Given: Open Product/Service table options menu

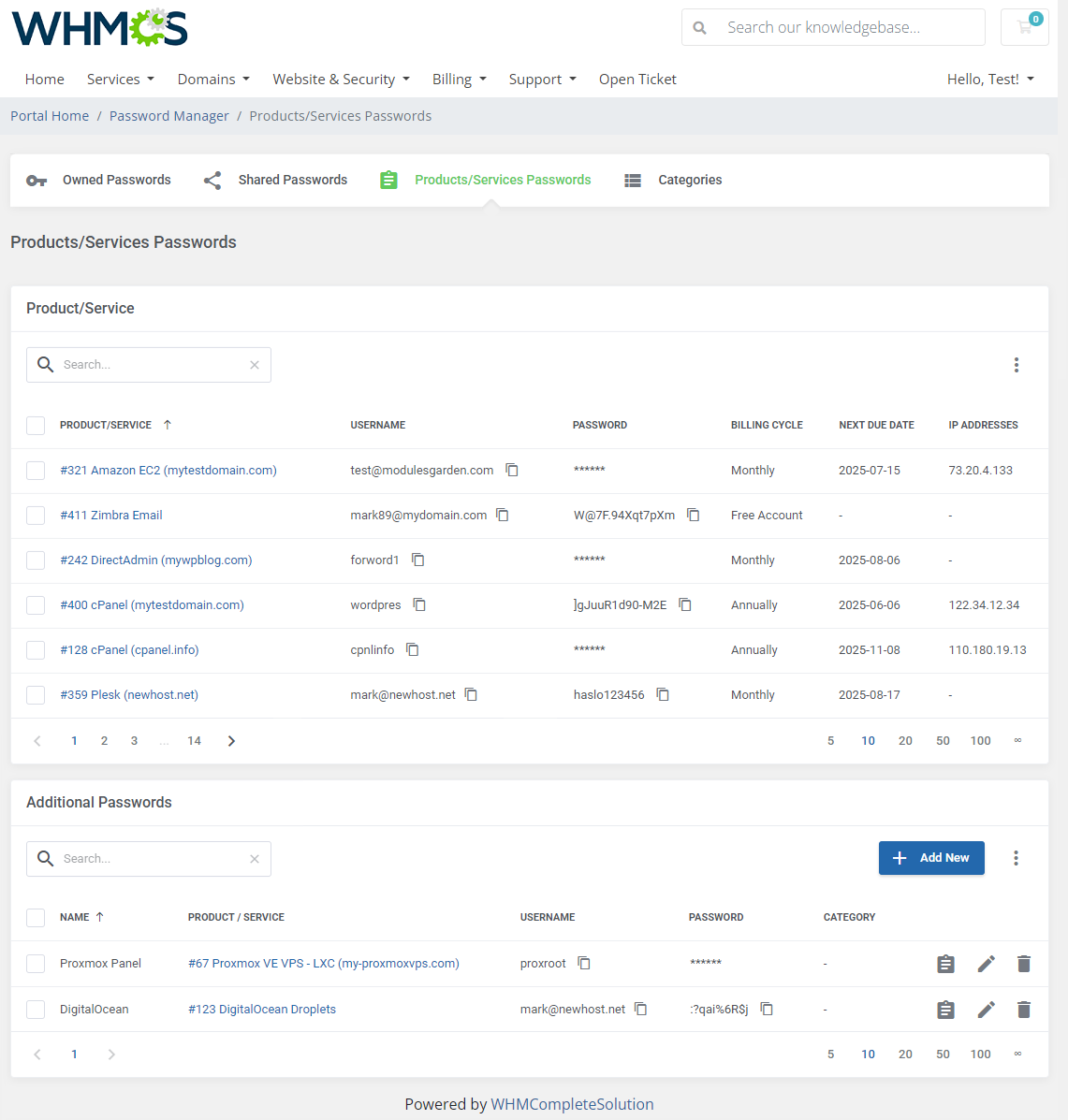Looking at the screenshot, I should [x=1016, y=365].
